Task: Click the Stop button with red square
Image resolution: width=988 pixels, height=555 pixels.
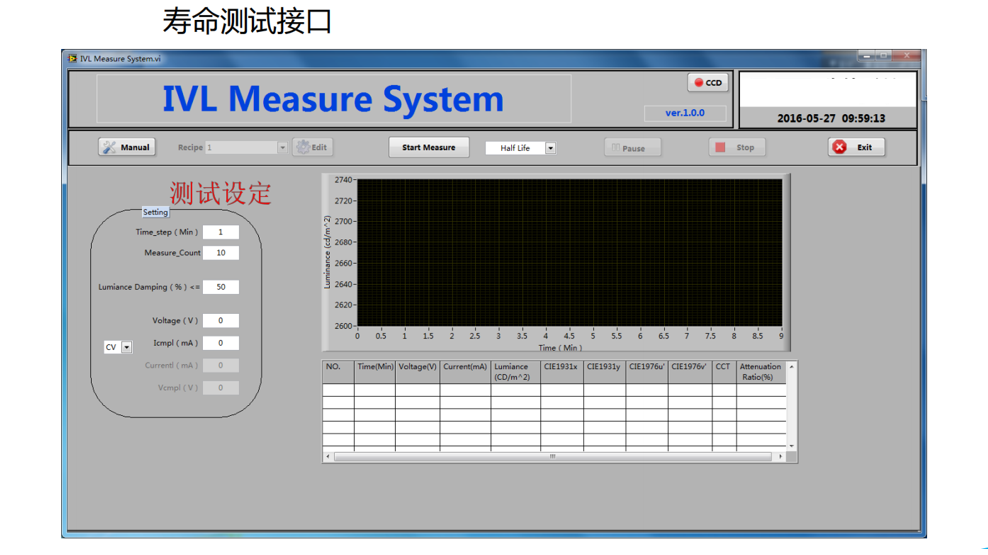Action: tap(735, 147)
